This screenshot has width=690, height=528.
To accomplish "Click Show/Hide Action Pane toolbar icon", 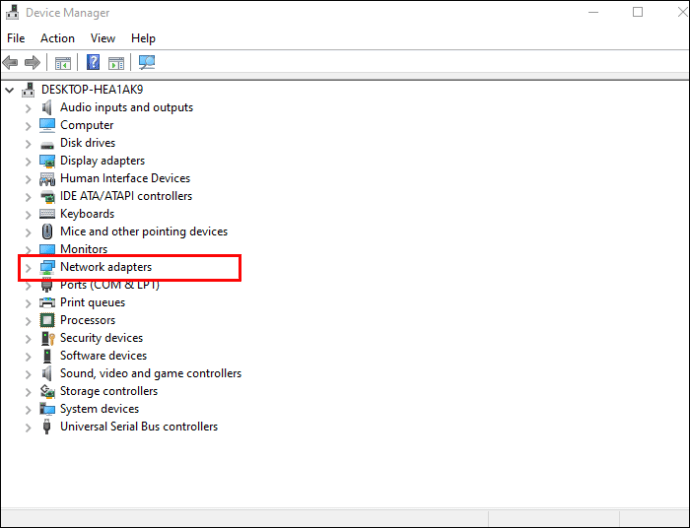I will [x=116, y=63].
